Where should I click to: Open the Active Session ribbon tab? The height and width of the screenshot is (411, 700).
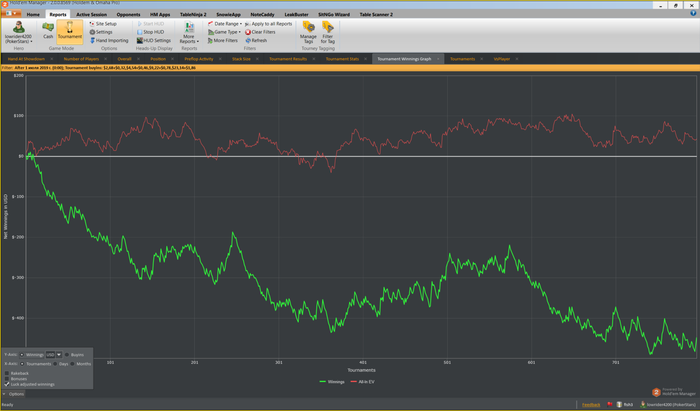click(92, 14)
